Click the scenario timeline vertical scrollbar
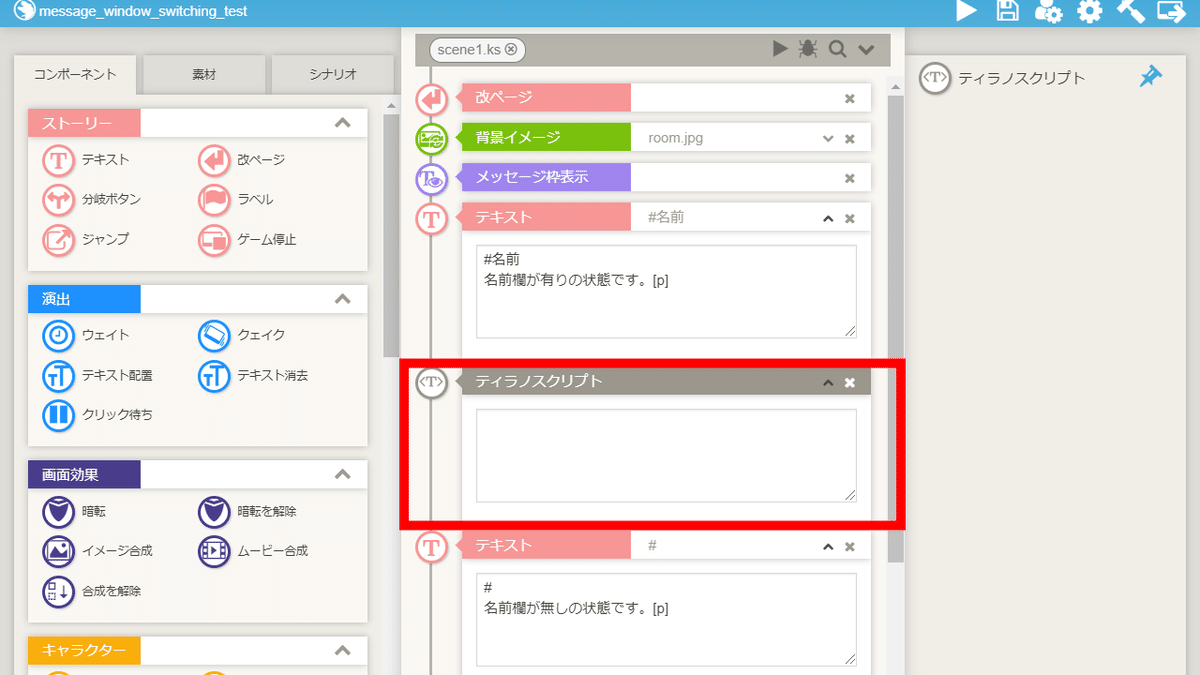The height and width of the screenshot is (675, 1200). (x=895, y=330)
